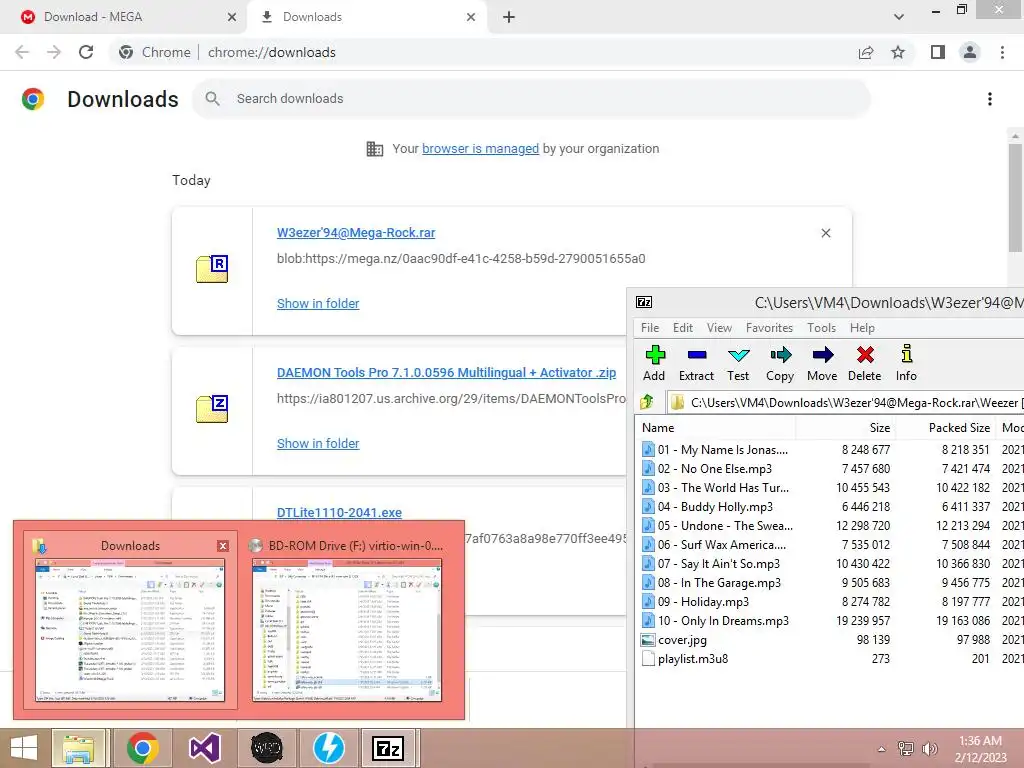Close the Download - MEGA tab
The width and height of the screenshot is (1024, 768).
point(232,17)
